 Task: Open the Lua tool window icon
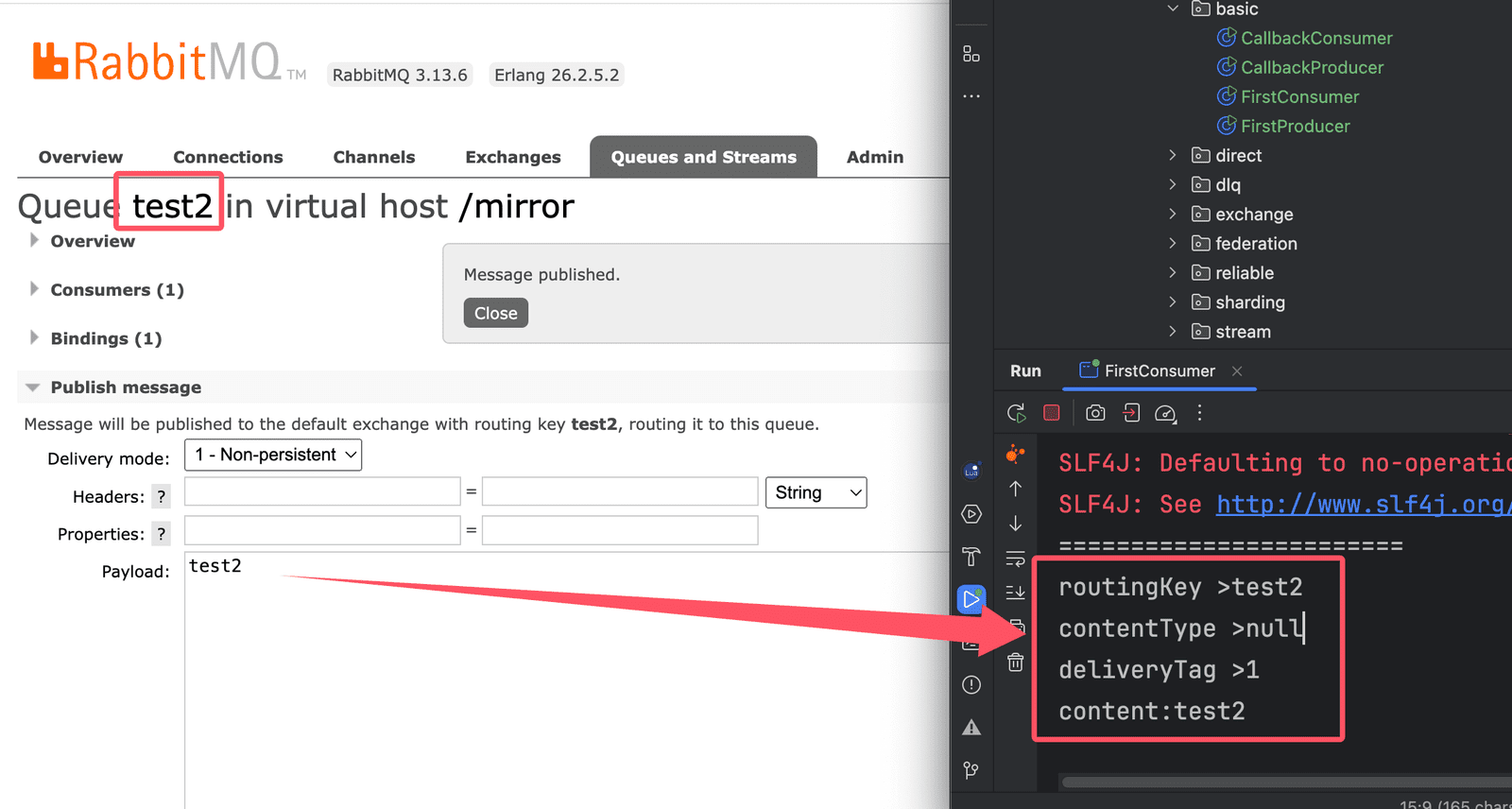point(971,472)
